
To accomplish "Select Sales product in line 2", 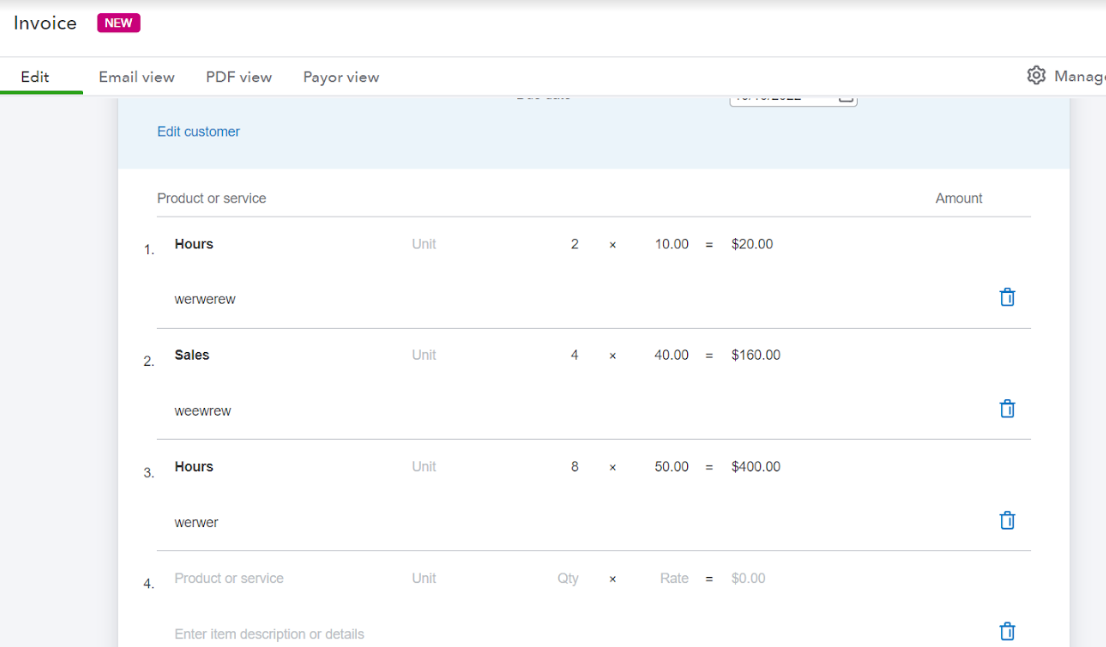I will coord(192,355).
